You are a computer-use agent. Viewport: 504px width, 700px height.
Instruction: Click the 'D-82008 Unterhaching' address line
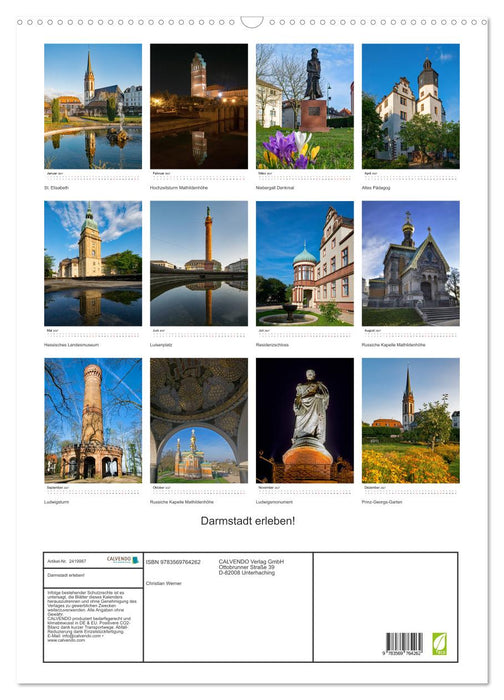click(x=247, y=573)
